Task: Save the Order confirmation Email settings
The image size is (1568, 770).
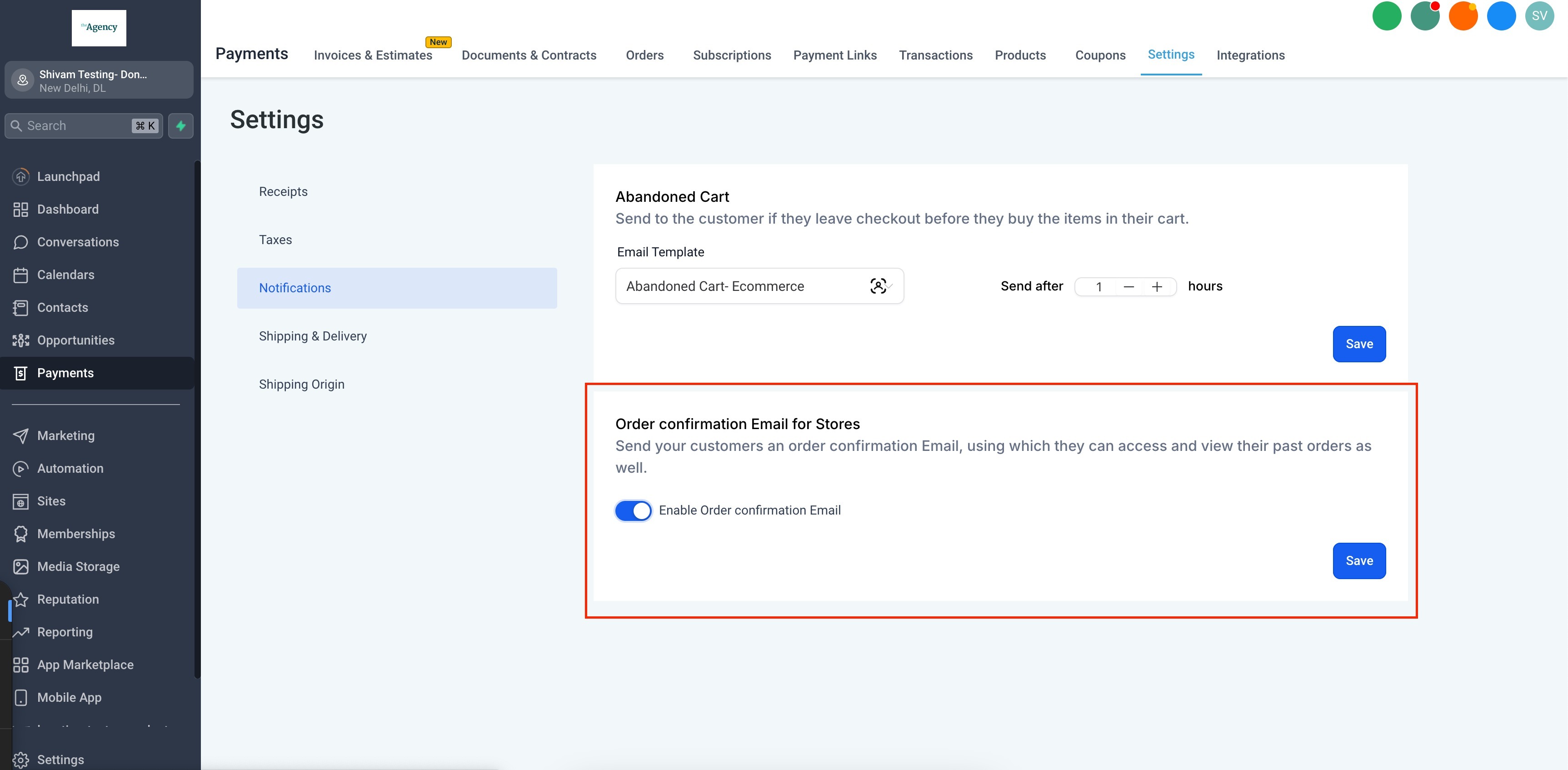Action: [1358, 560]
